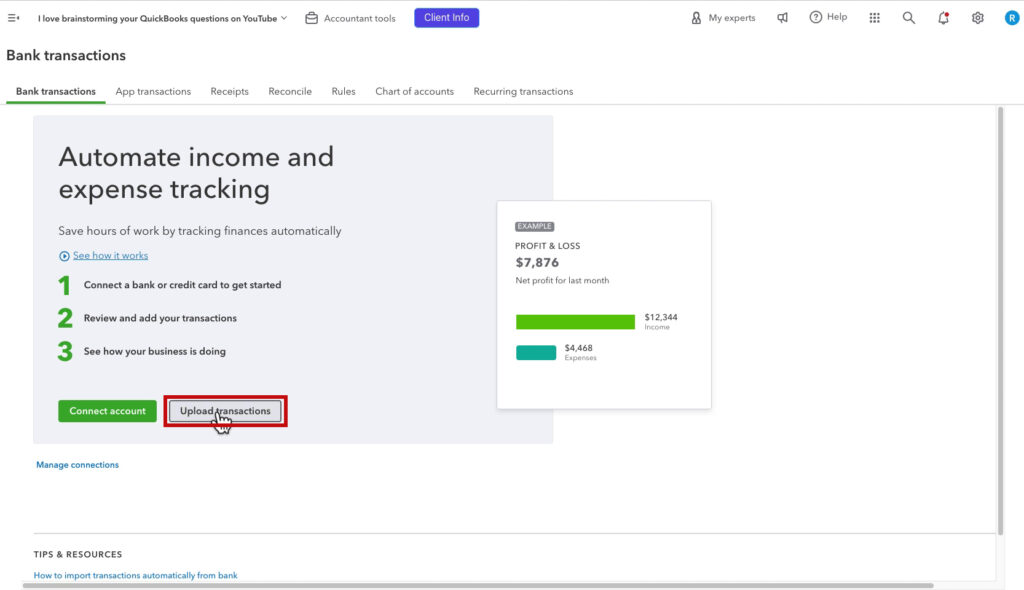Open the apps grid icon
1024x590 pixels.
click(x=874, y=17)
